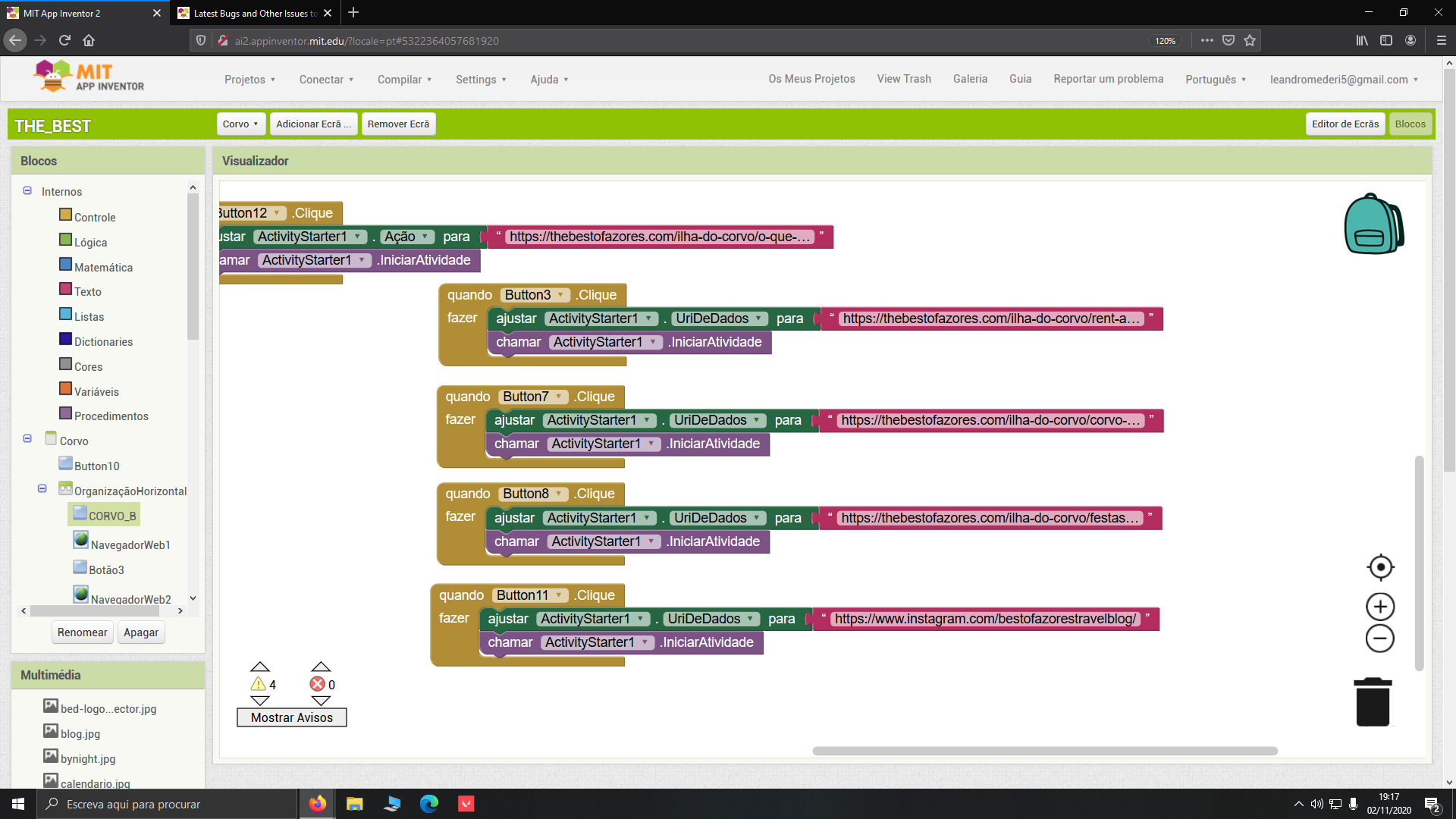Click the Mostrar Avisos button

click(x=291, y=717)
